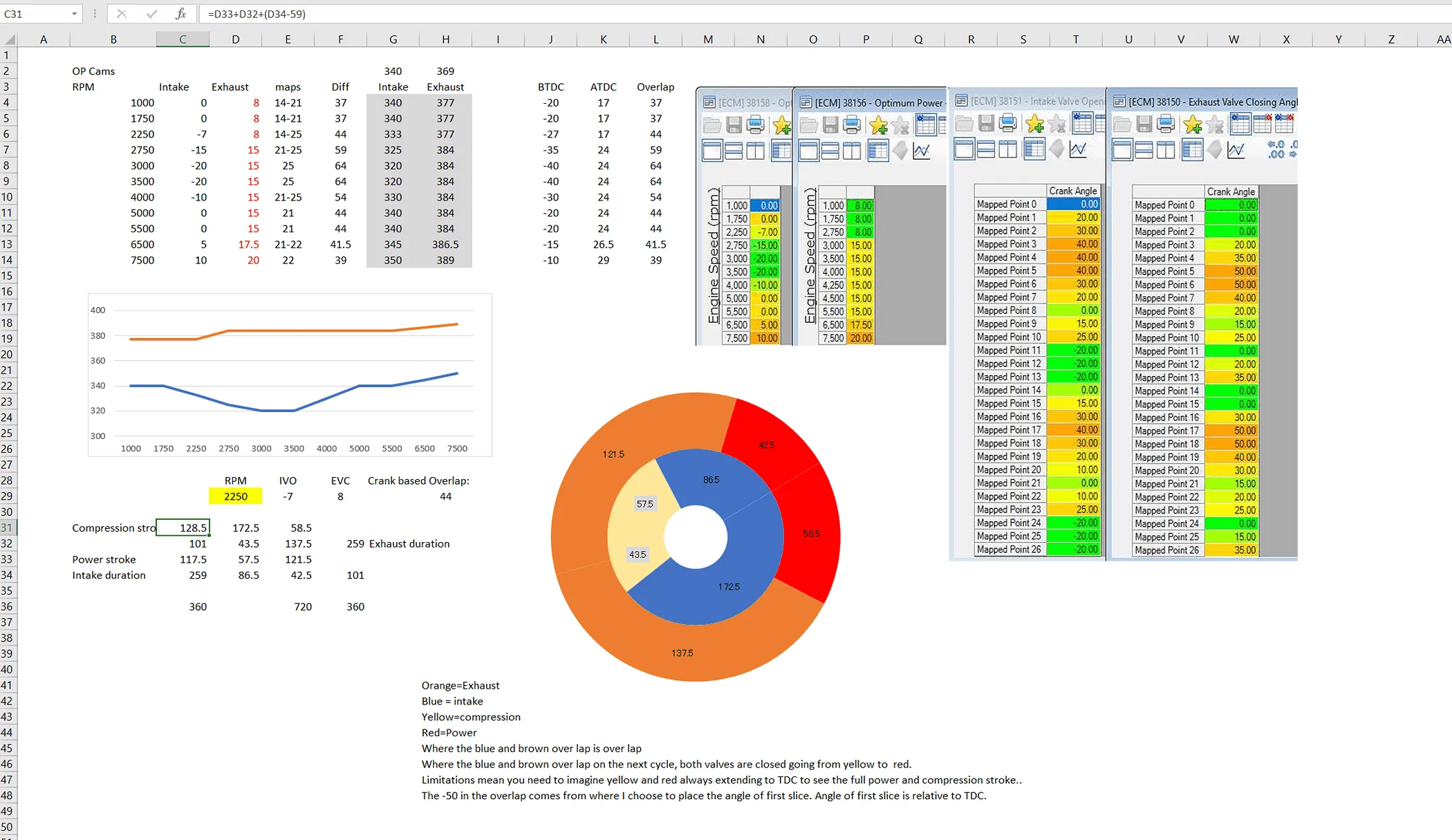Click the yellow 2250 RPM cell
Screen dimensions: 1452x840
pyautogui.click(x=235, y=496)
